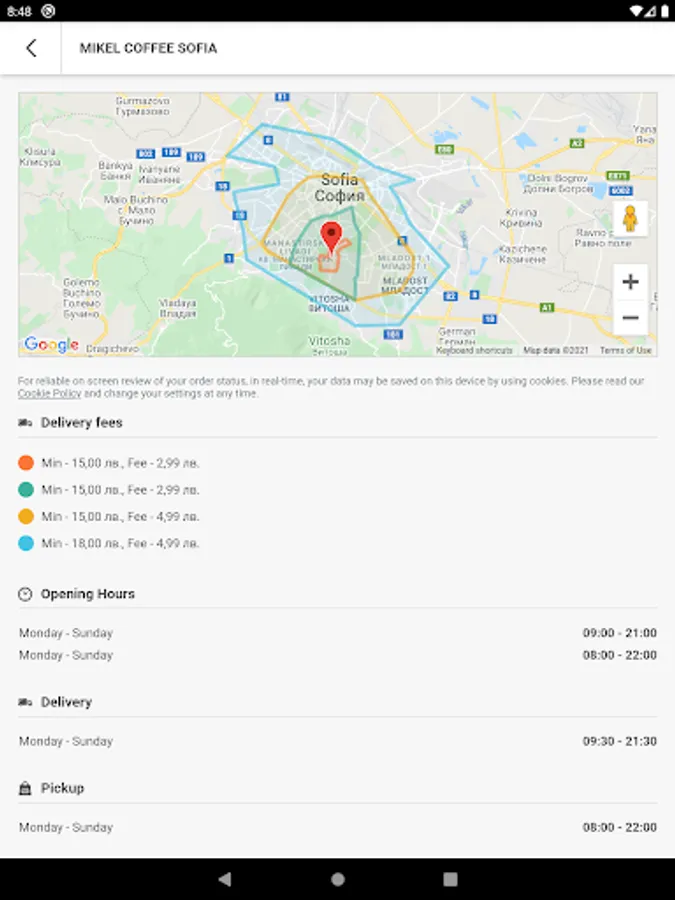Tap the truck icon beside Delivery fees
Viewport: 675px width, 900px height.
(25, 423)
